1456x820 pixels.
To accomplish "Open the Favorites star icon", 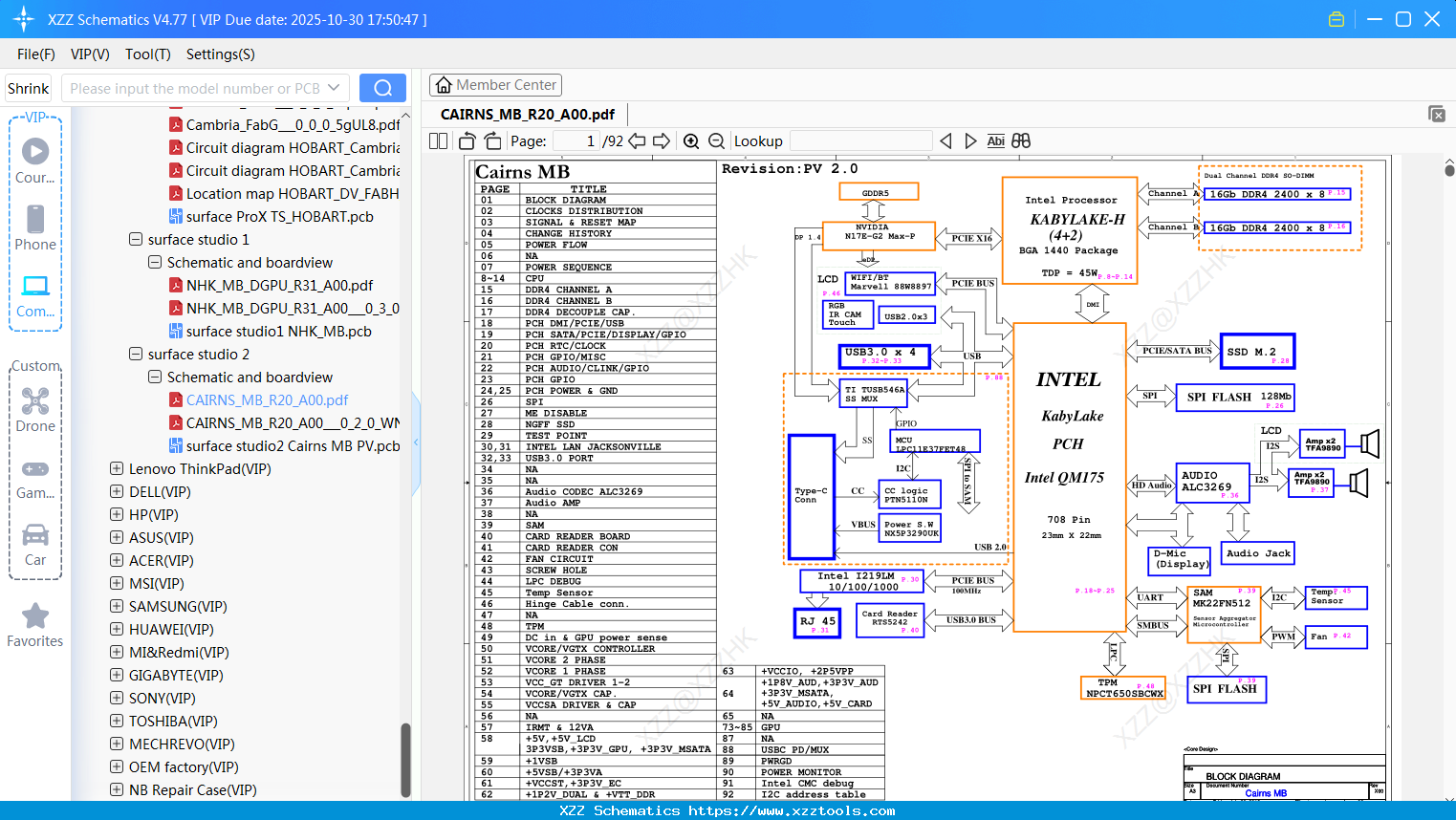I will pyautogui.click(x=35, y=625).
